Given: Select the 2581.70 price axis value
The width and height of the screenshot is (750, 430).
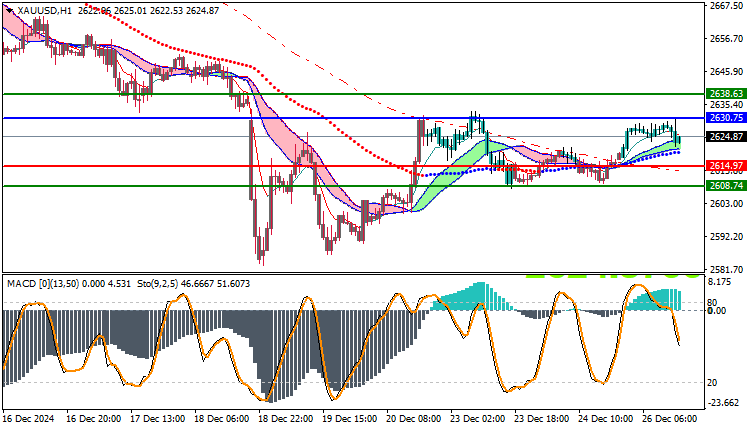Looking at the screenshot, I should [726, 269].
